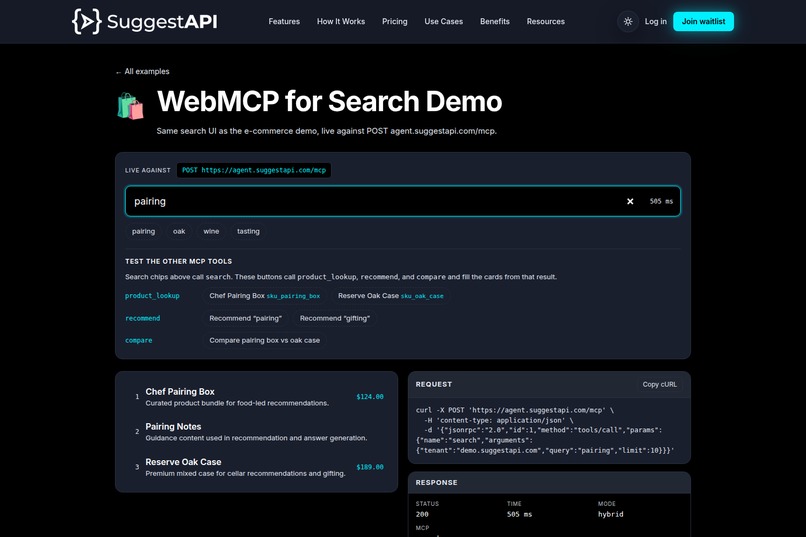This screenshot has height=537, width=806.
Task: Click the TEST THE OTHER MCP TOOLS heading
Action: 178,262
